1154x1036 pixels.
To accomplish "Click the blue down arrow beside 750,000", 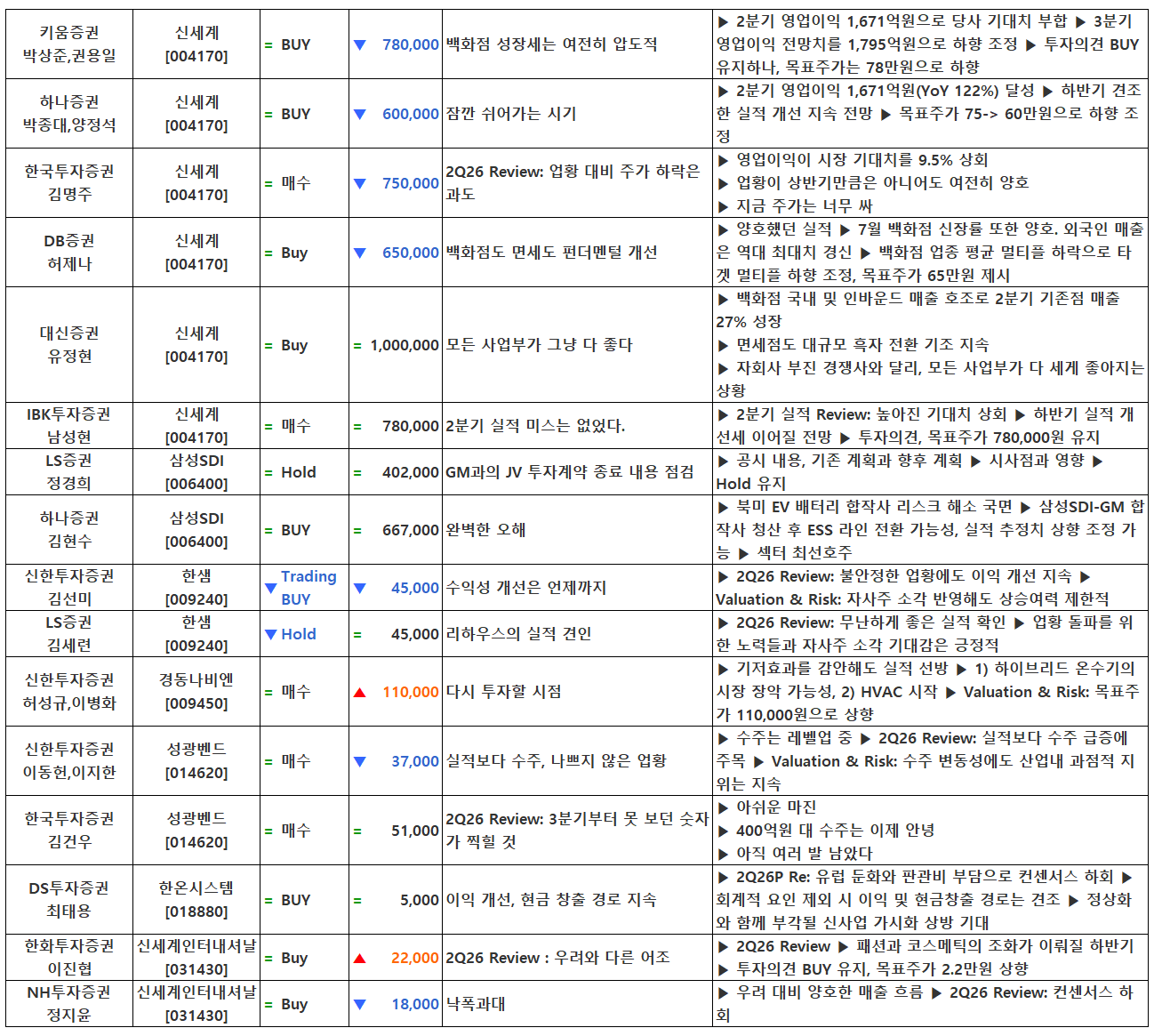I will pos(360,184).
